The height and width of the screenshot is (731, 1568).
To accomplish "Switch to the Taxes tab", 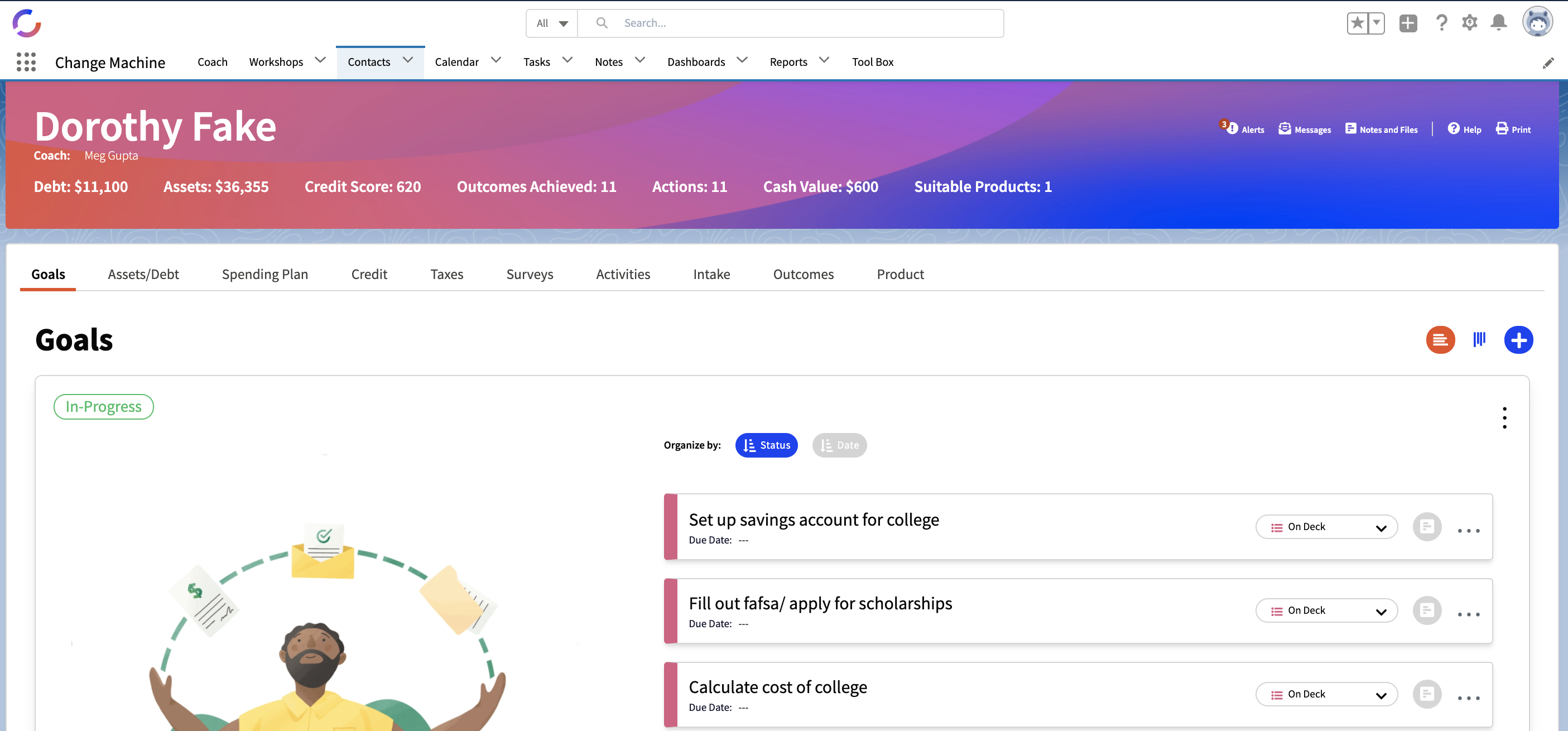I will tap(447, 274).
